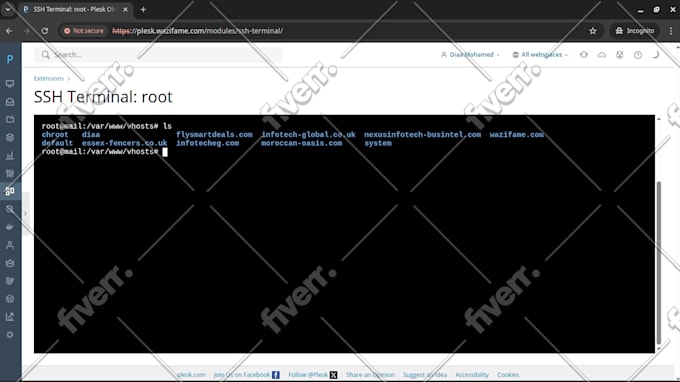Bookmark this page with the star icon

click(x=593, y=31)
